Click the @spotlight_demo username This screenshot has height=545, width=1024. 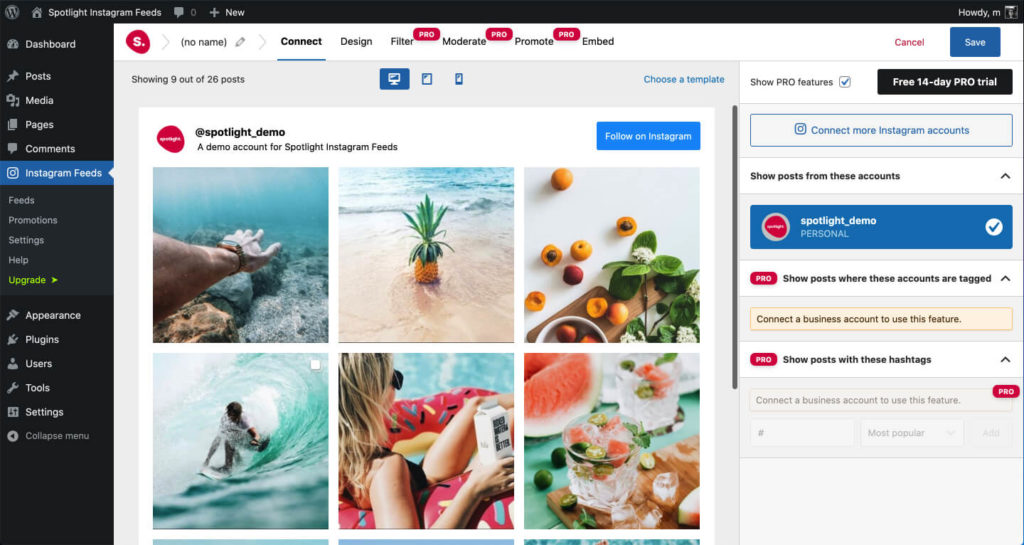(x=240, y=132)
